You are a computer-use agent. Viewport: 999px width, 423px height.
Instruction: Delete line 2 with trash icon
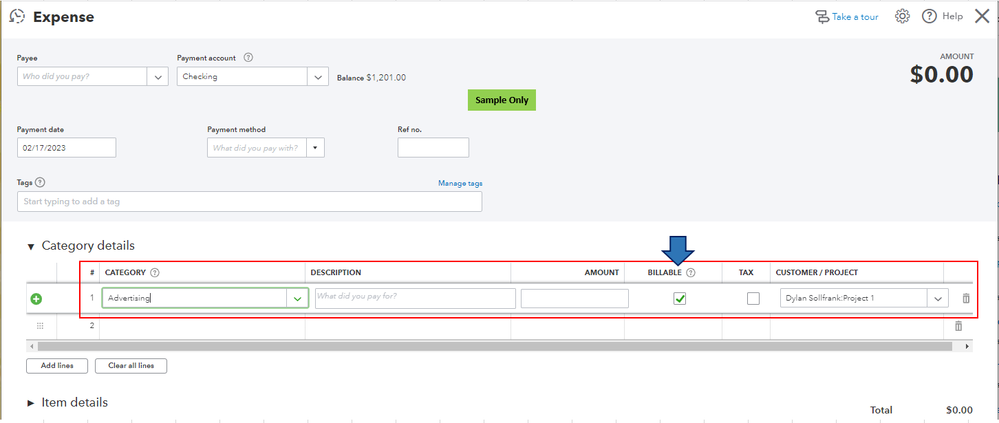click(x=958, y=326)
